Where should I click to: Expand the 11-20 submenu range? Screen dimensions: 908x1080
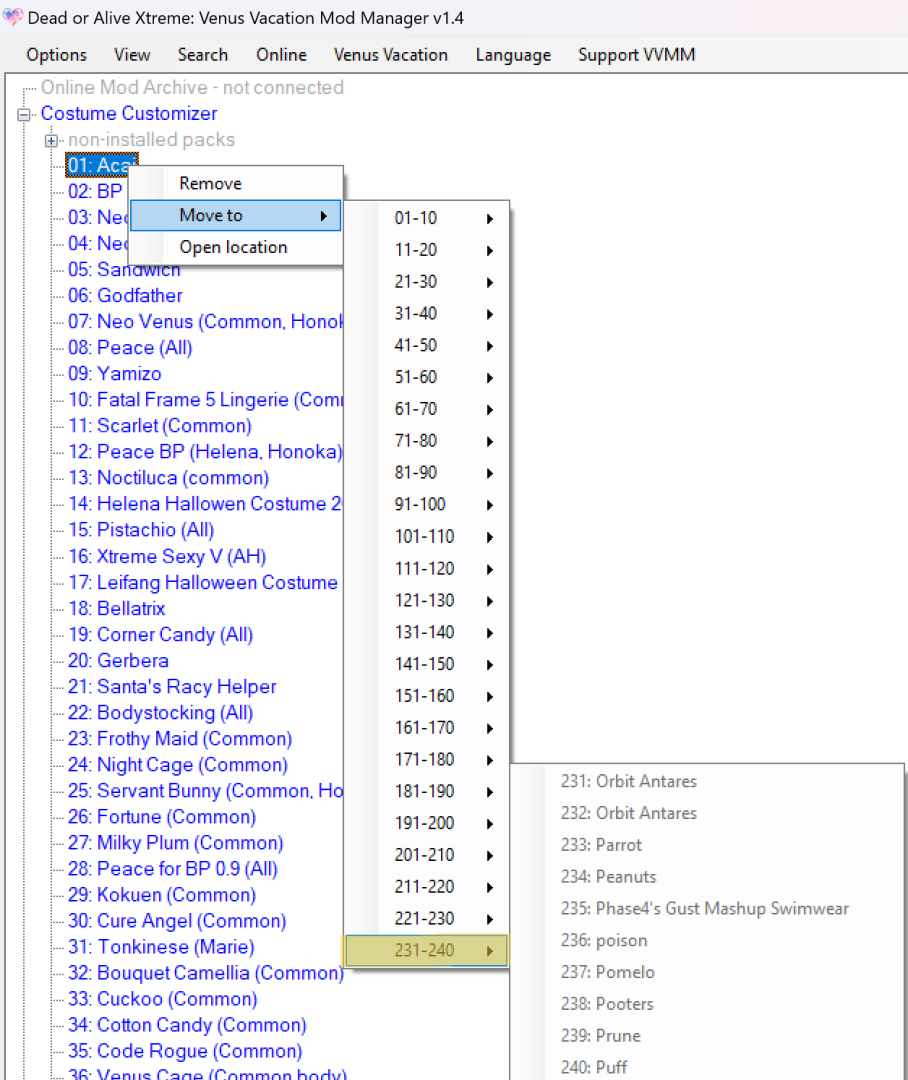point(426,250)
